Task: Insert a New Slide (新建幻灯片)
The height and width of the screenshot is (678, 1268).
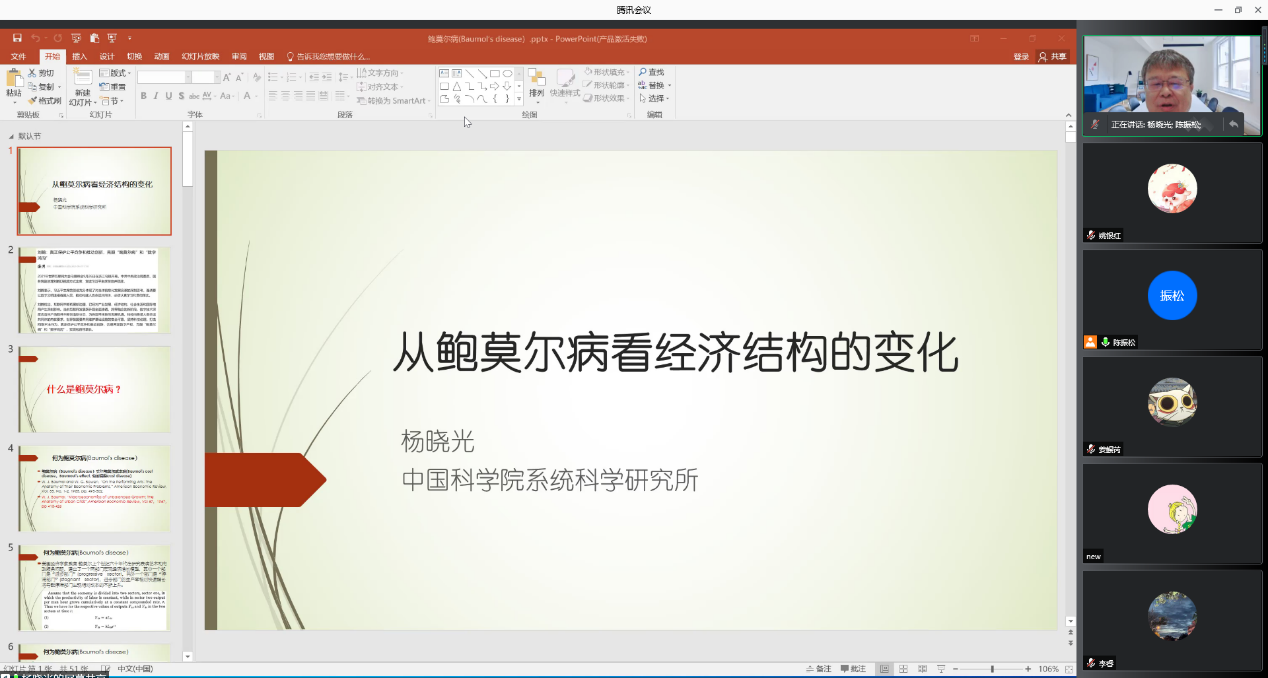Action: (x=82, y=88)
